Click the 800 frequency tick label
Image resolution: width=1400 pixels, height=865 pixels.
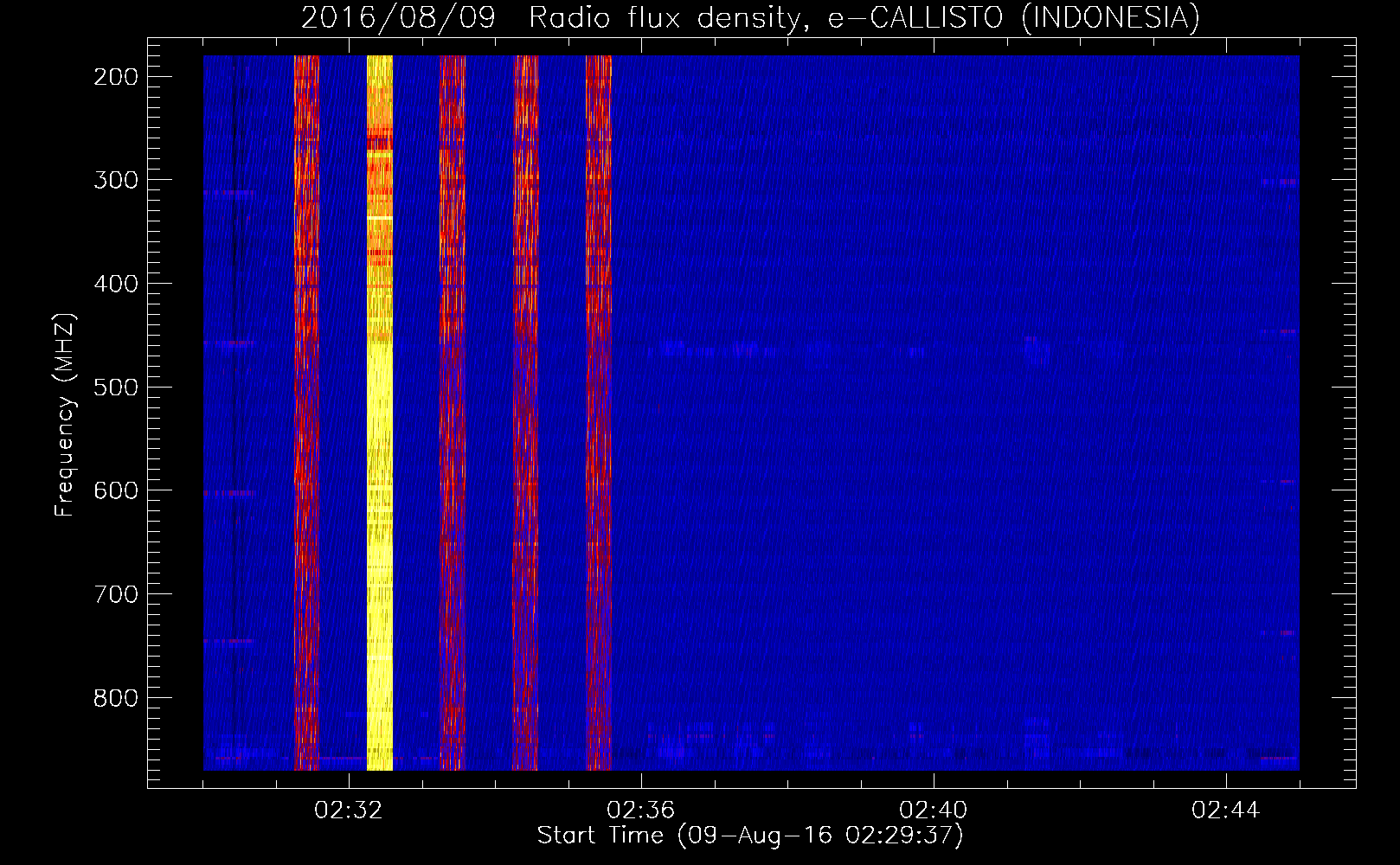[x=114, y=697]
